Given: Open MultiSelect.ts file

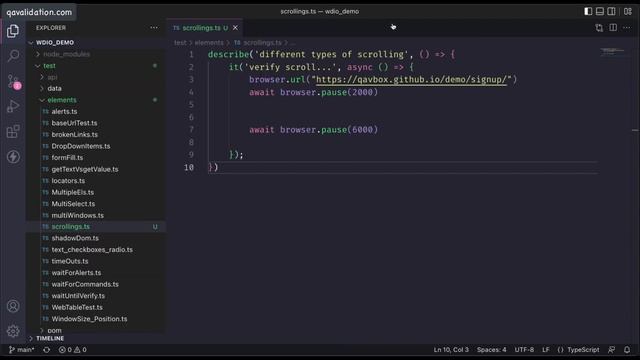Looking at the screenshot, I should [x=73, y=204].
